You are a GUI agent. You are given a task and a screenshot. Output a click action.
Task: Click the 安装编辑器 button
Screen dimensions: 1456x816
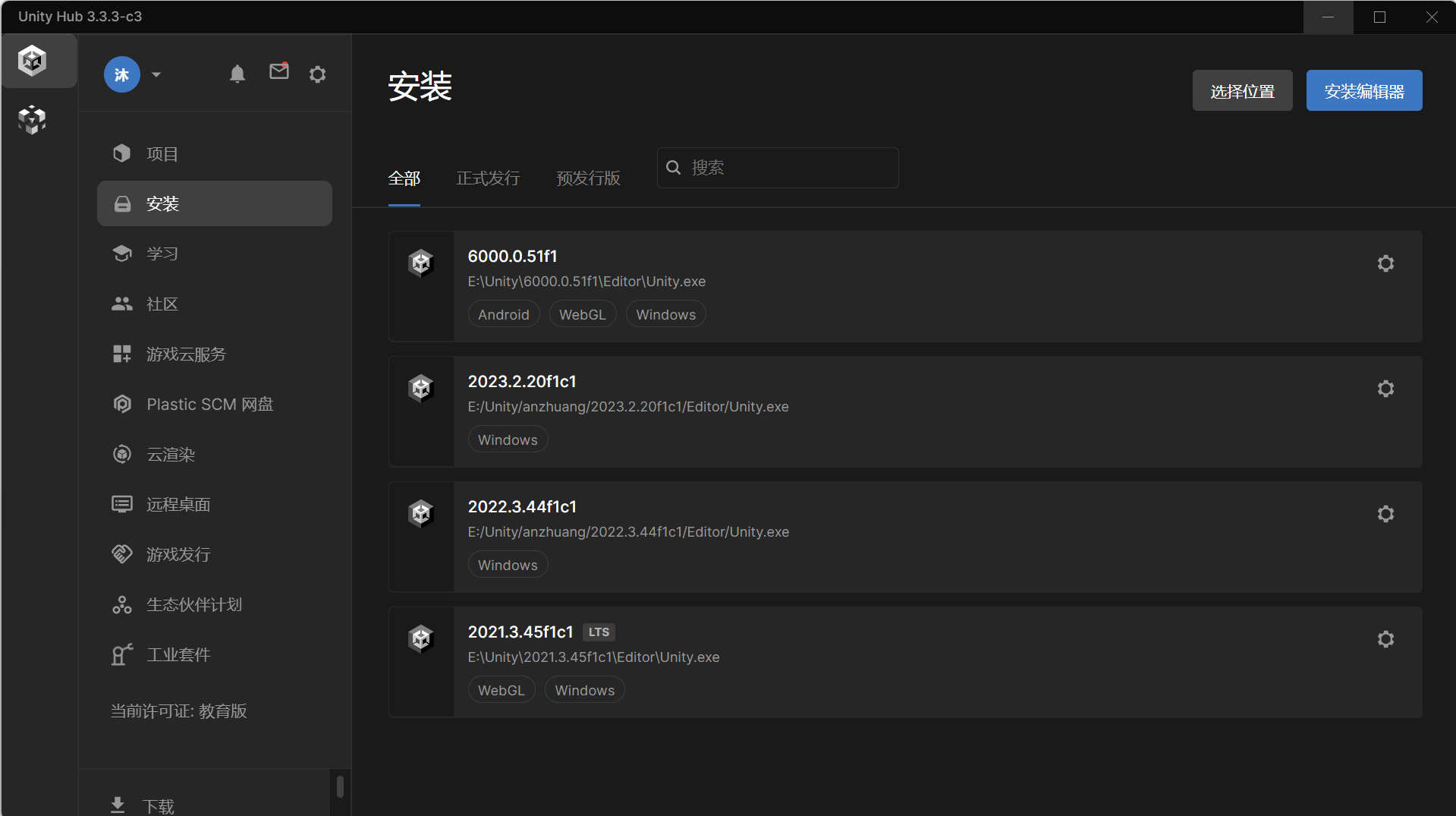coord(1364,91)
